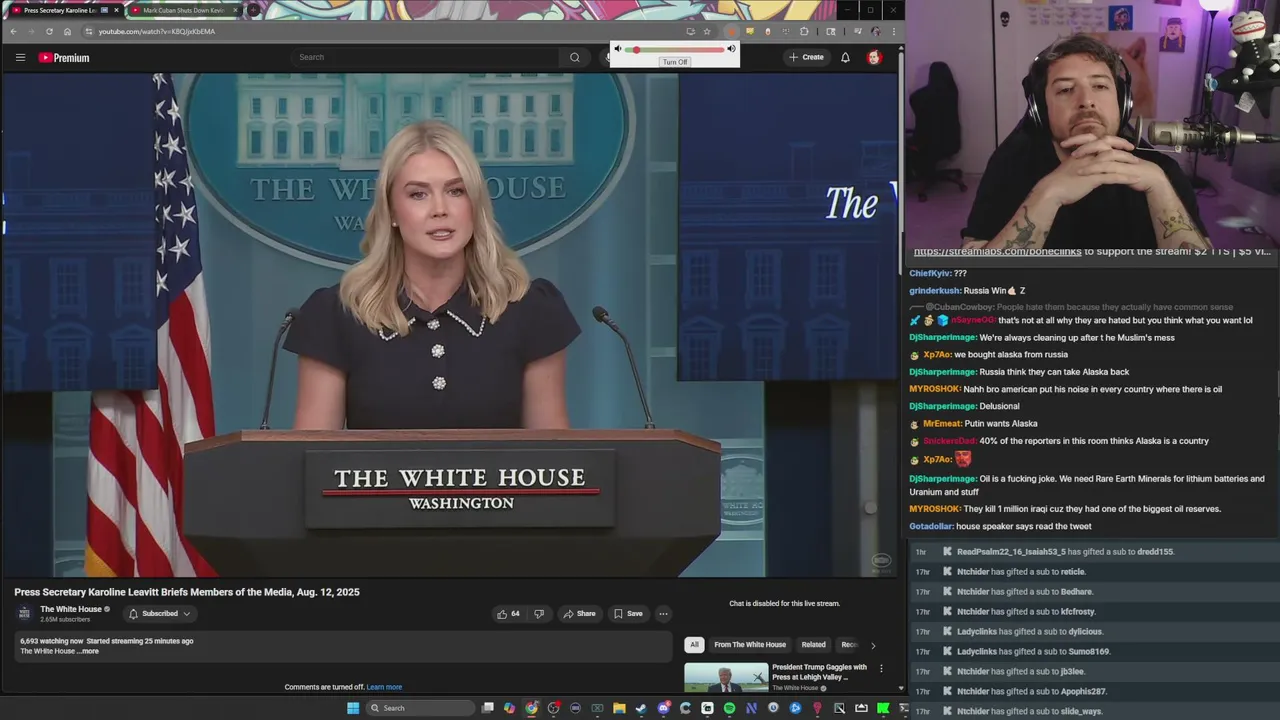This screenshot has width=1280, height=720.
Task: Save the video to a playlist
Action: pyautogui.click(x=628, y=613)
